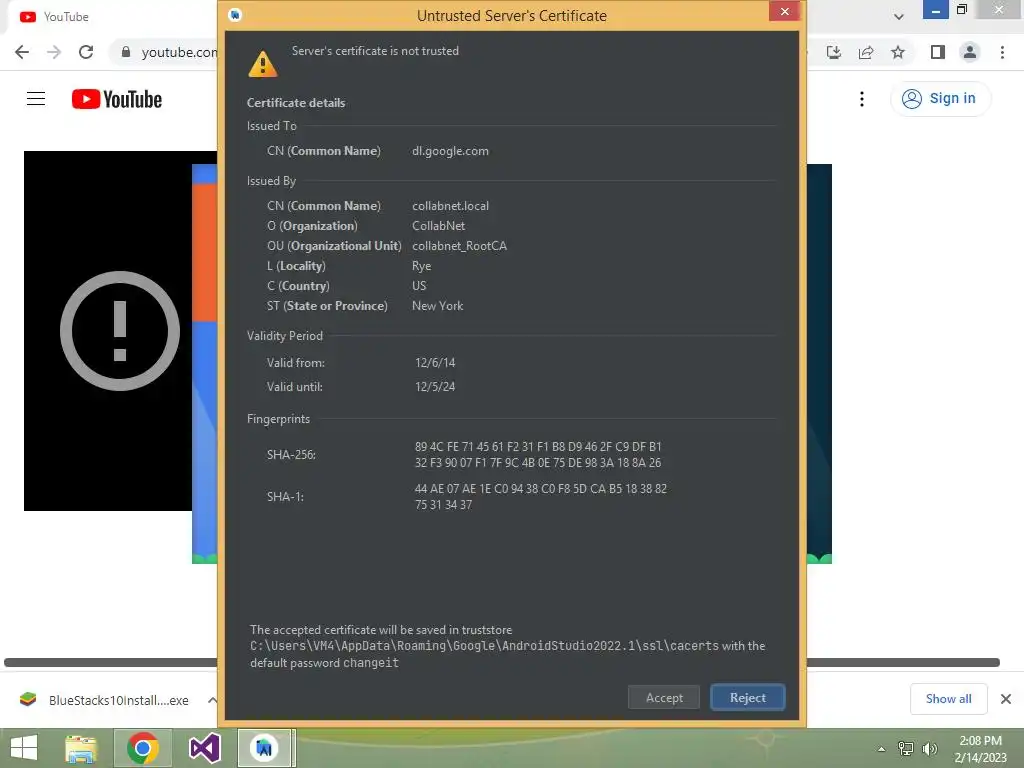Click the US country value

pos(419,286)
